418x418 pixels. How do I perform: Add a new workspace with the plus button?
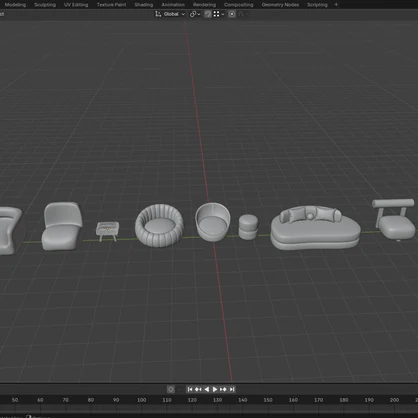tap(336, 5)
